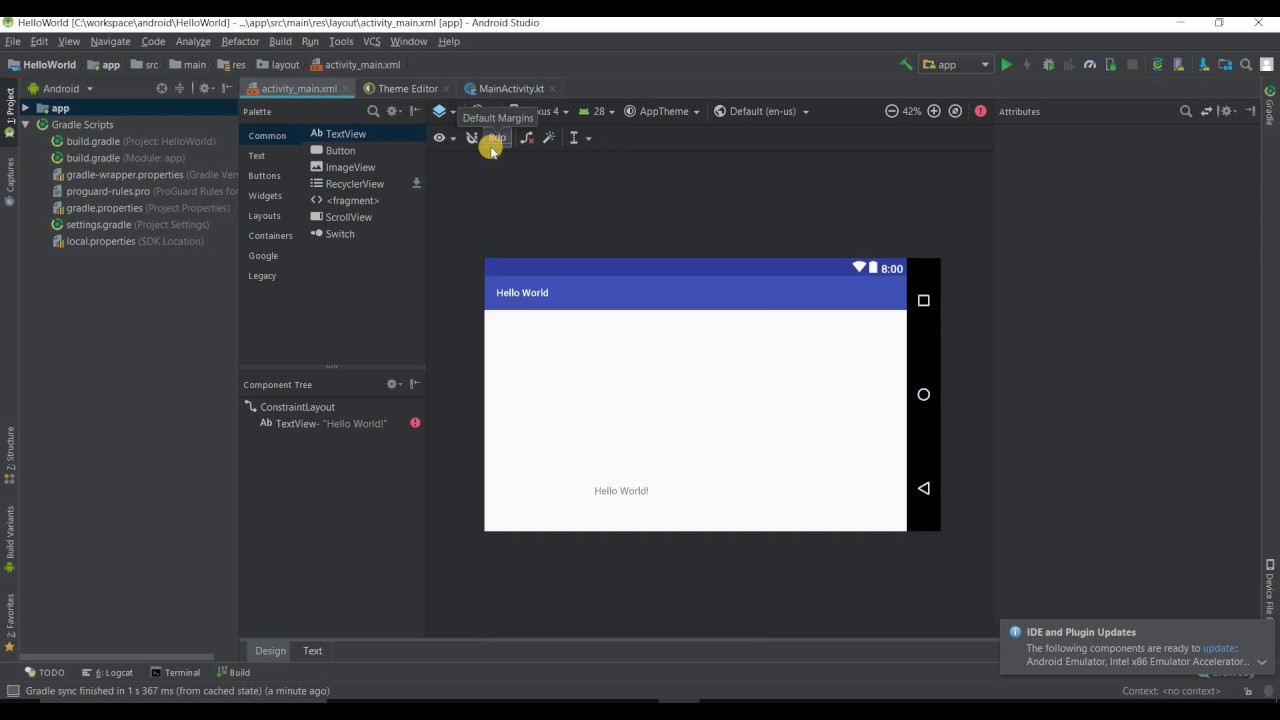This screenshot has width=1280, height=720.
Task: Search attributes with the magnifier icon
Action: click(x=1186, y=111)
